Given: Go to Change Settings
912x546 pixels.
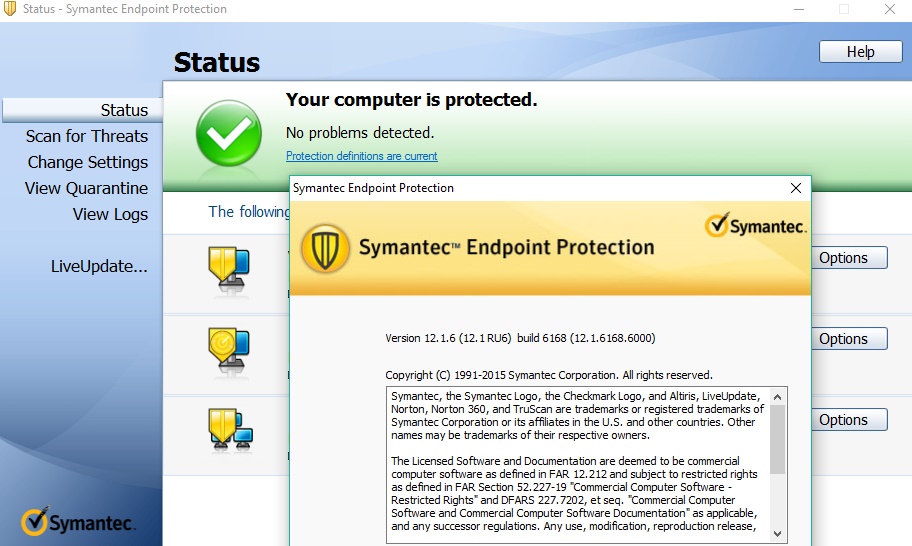Looking at the screenshot, I should pos(88,162).
